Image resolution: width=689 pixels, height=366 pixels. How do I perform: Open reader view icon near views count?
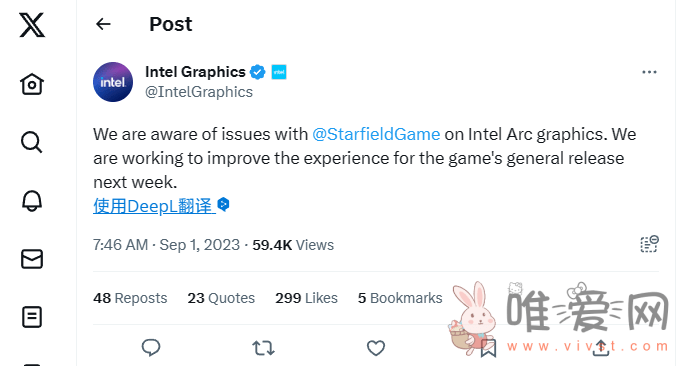pyautogui.click(x=649, y=244)
